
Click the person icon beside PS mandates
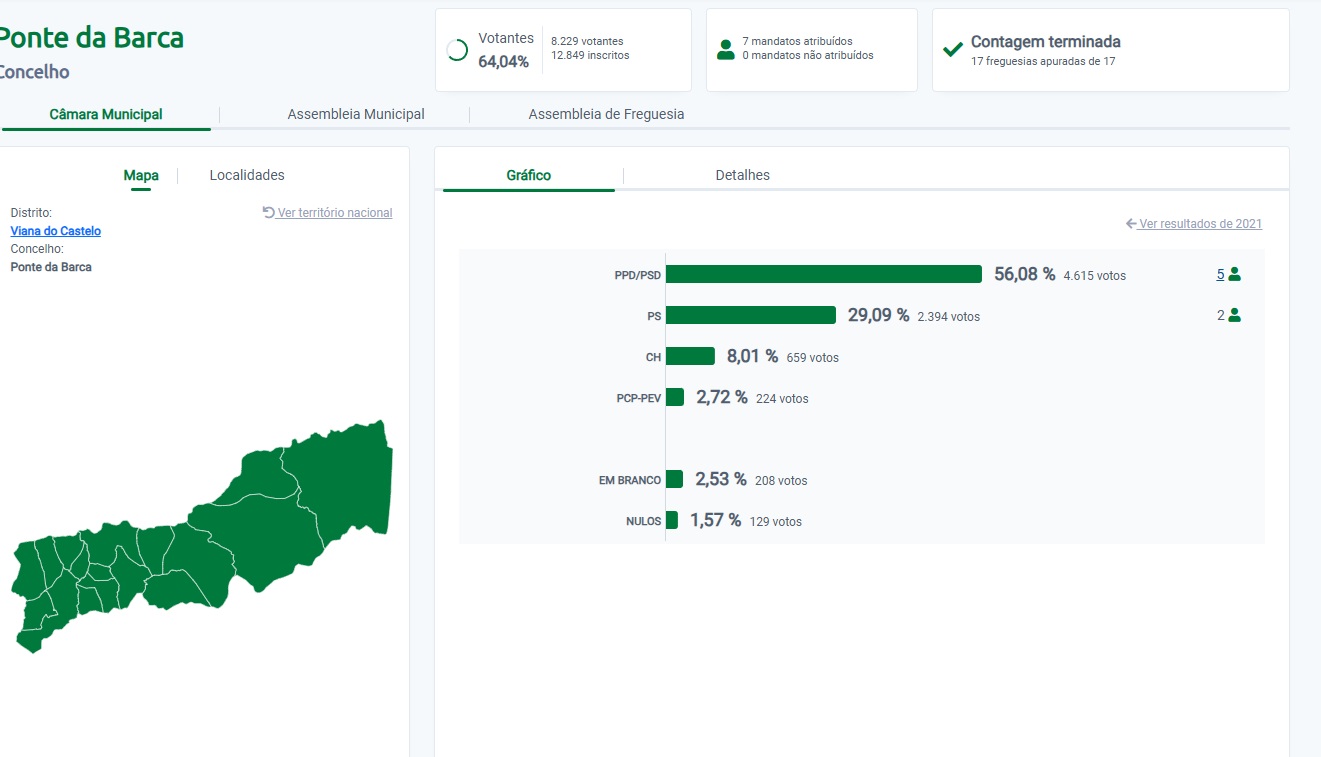click(x=1234, y=315)
